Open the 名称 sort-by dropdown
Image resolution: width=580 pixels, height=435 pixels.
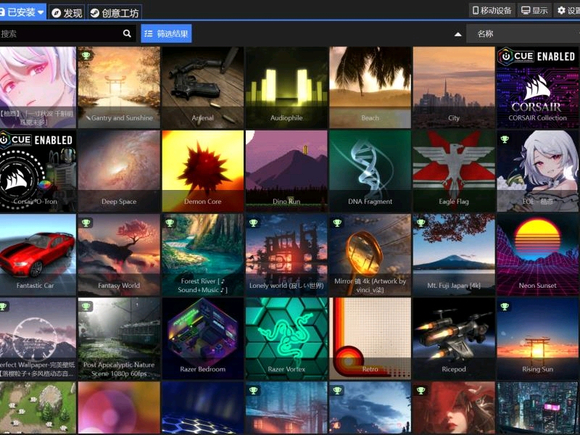pos(523,34)
